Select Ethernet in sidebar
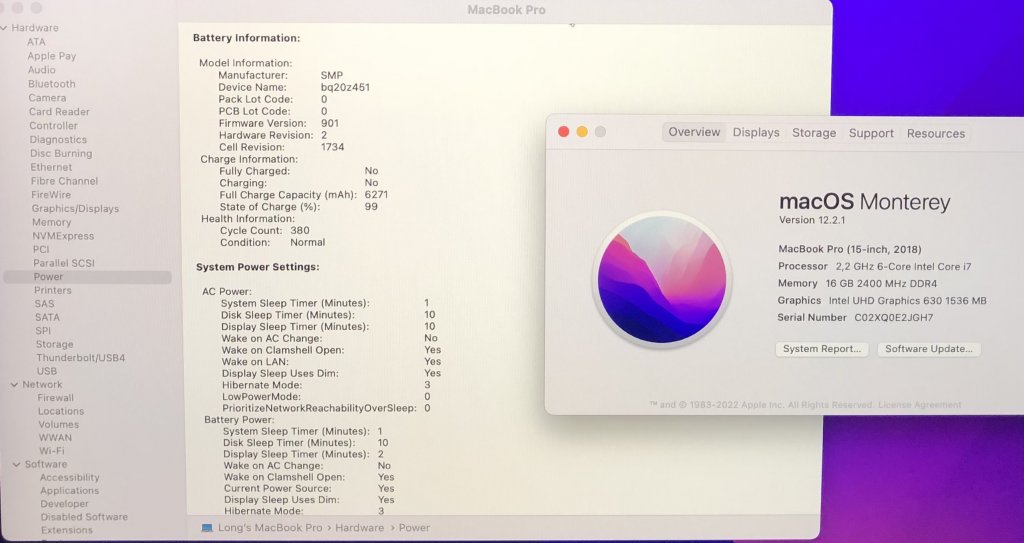The image size is (1024, 543). click(x=51, y=167)
